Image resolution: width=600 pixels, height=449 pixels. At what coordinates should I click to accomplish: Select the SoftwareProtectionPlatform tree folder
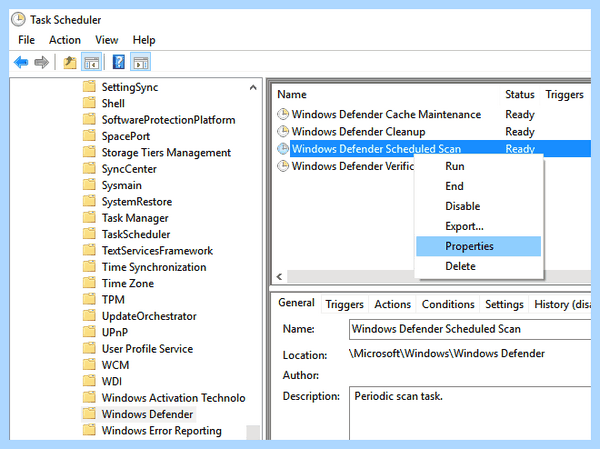[x=168, y=120]
